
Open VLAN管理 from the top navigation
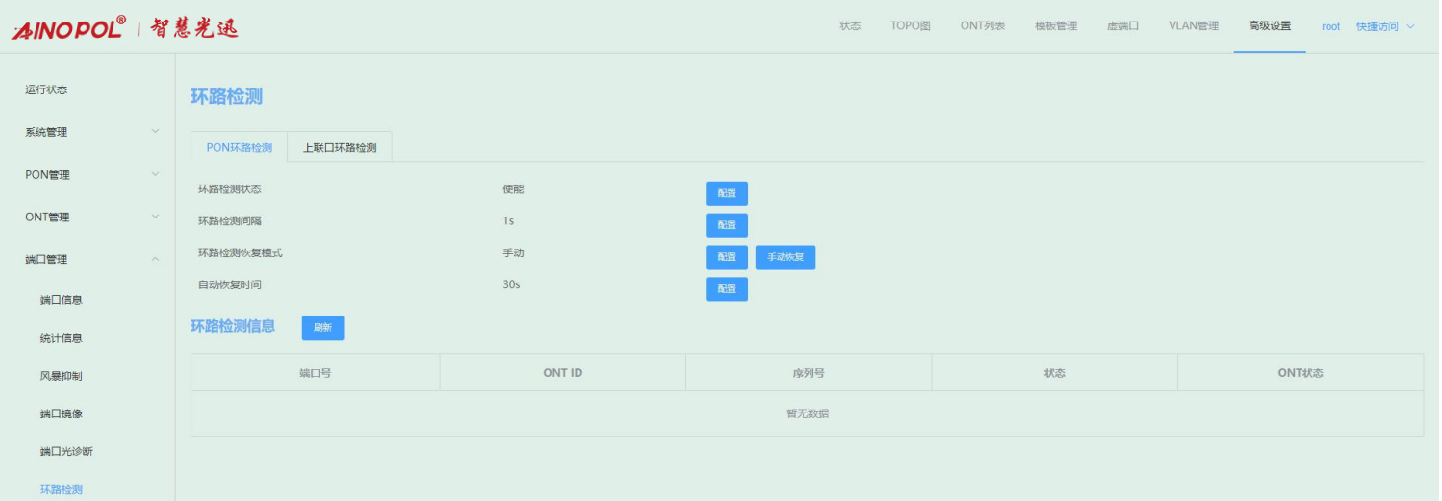point(1193,26)
